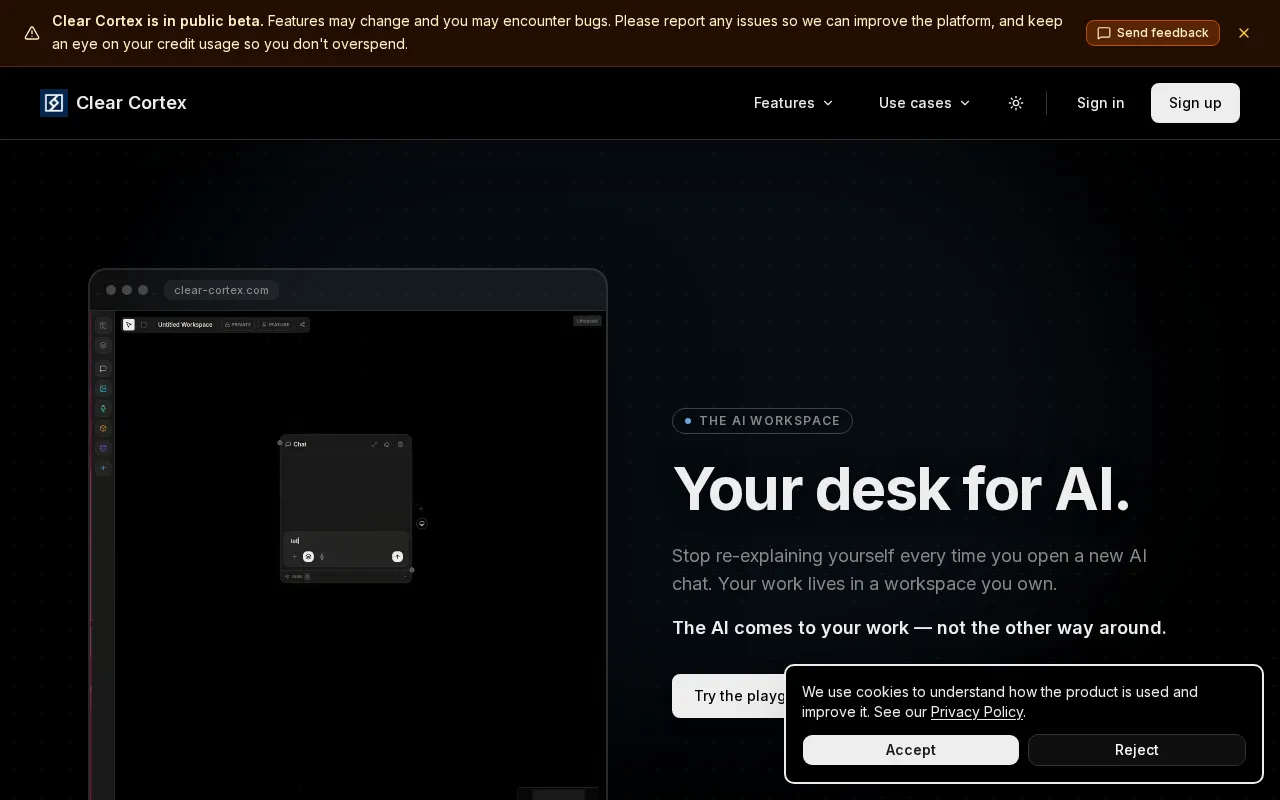
Task: Click the THE AI WORKSPACE badge
Action: [x=762, y=421]
